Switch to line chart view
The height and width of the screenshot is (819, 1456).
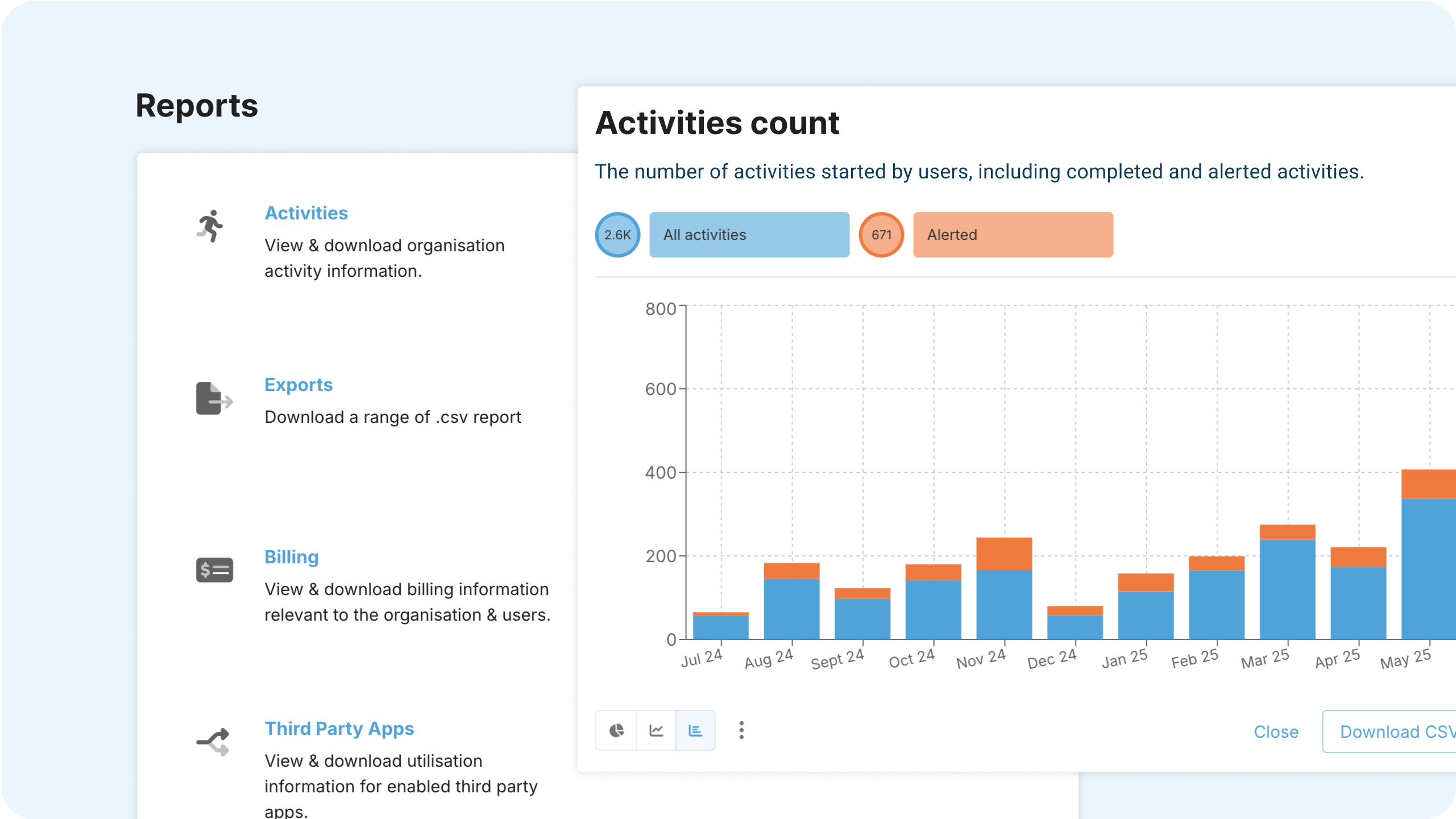(656, 730)
